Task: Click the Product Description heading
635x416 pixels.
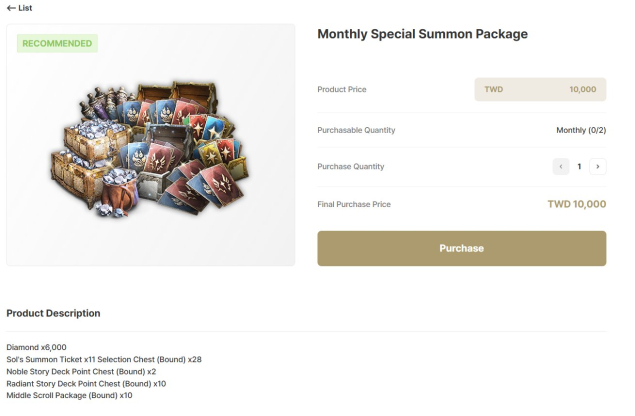Action: (x=53, y=313)
